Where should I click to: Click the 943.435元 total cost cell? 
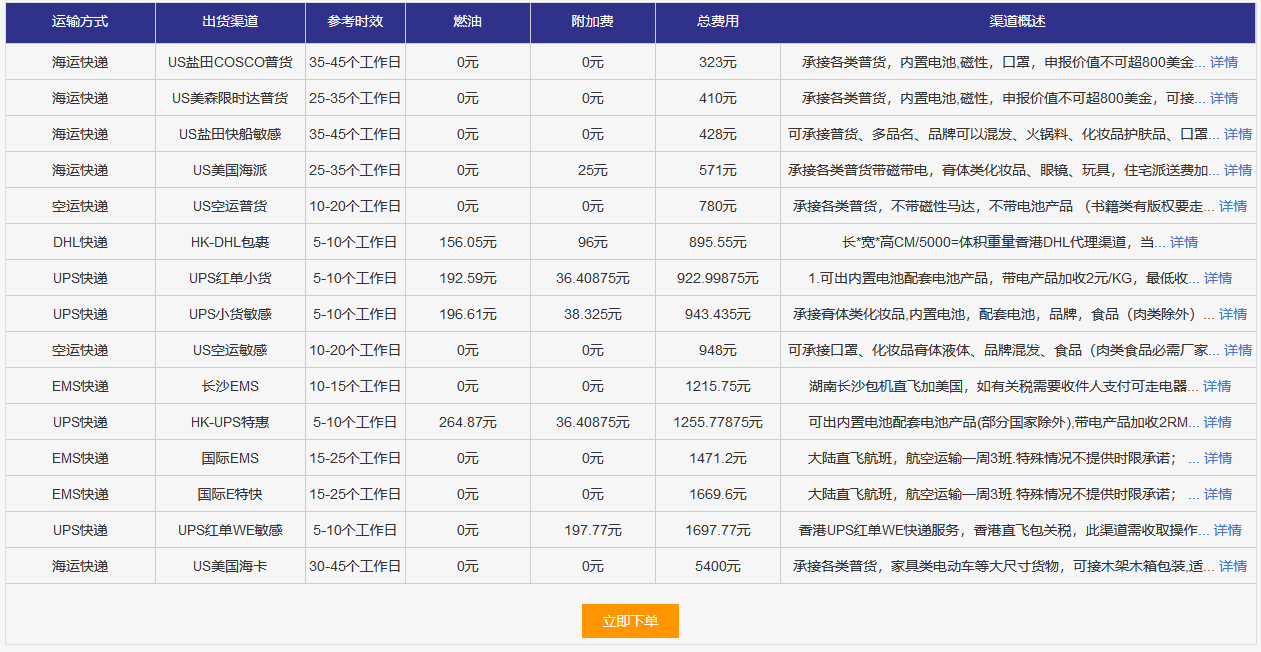coord(718,314)
